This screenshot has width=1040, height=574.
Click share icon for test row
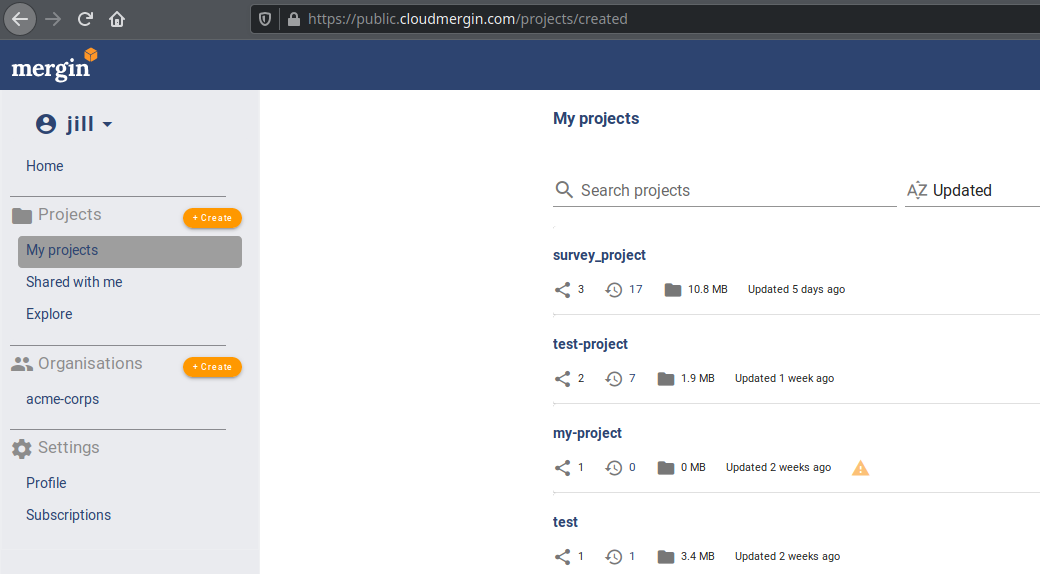(x=562, y=557)
